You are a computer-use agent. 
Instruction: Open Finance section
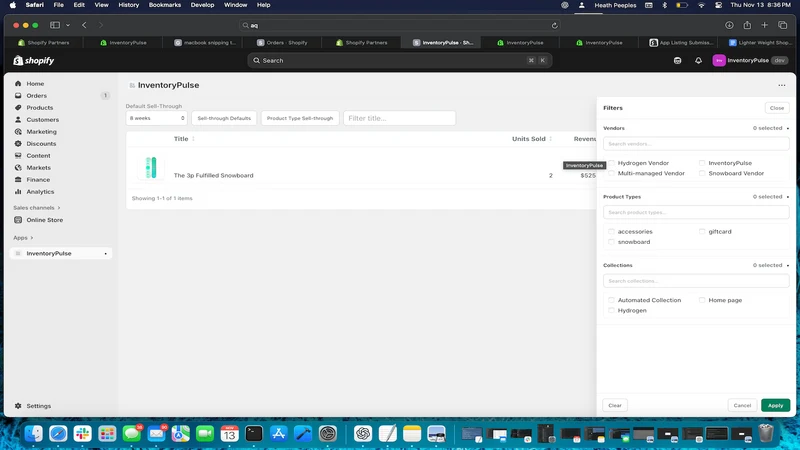pyautogui.click(x=38, y=180)
